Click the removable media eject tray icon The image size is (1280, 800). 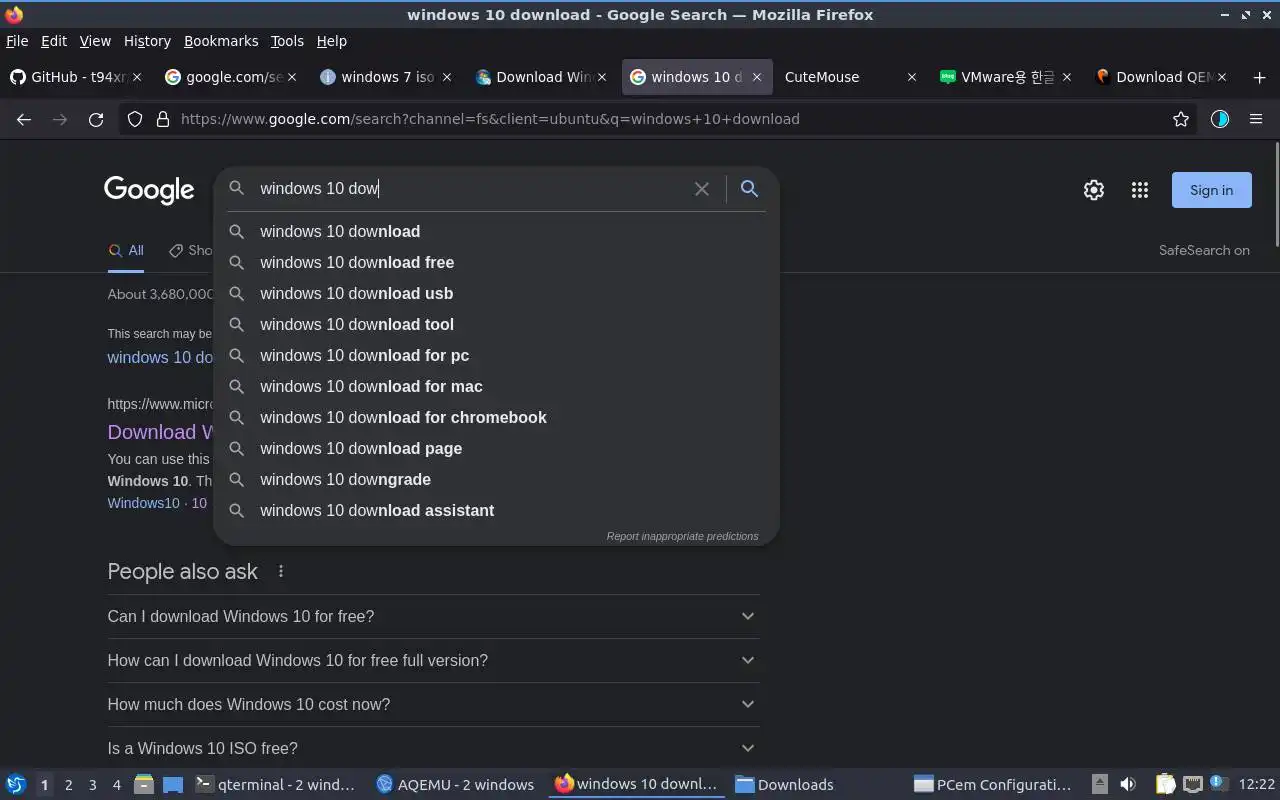tap(1099, 784)
